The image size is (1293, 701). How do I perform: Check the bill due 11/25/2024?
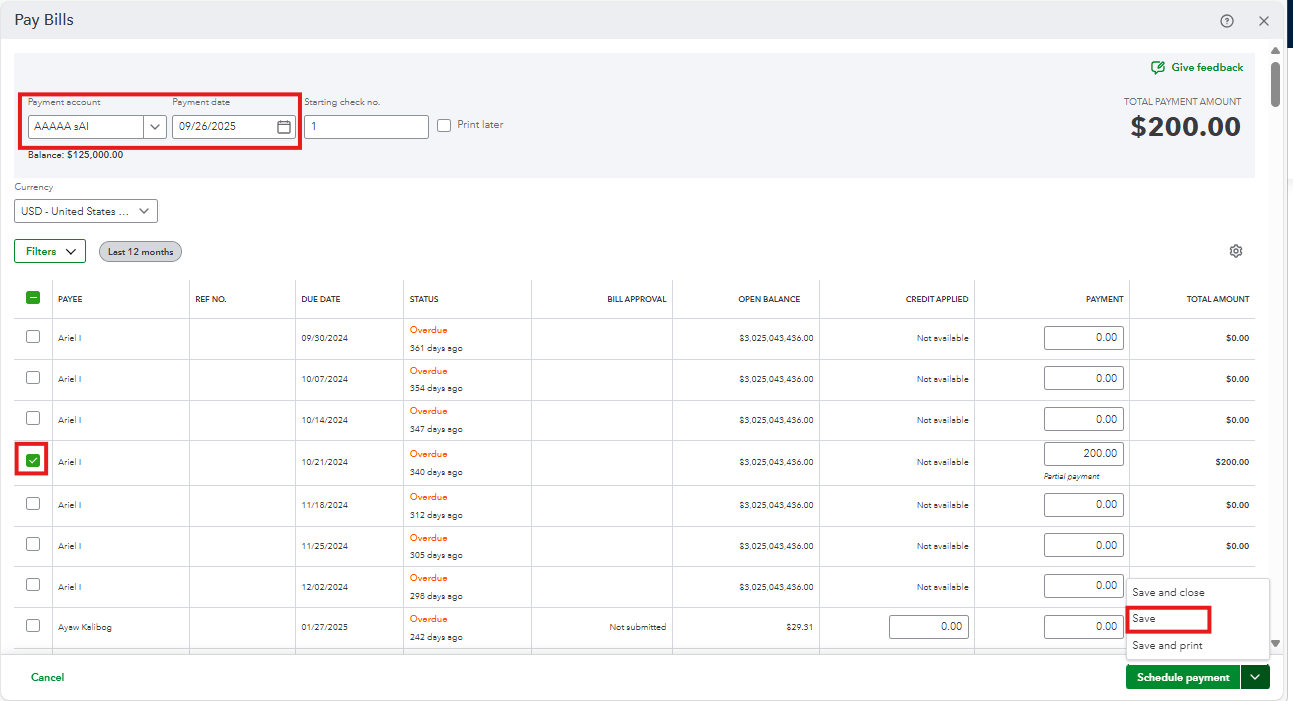(33, 545)
